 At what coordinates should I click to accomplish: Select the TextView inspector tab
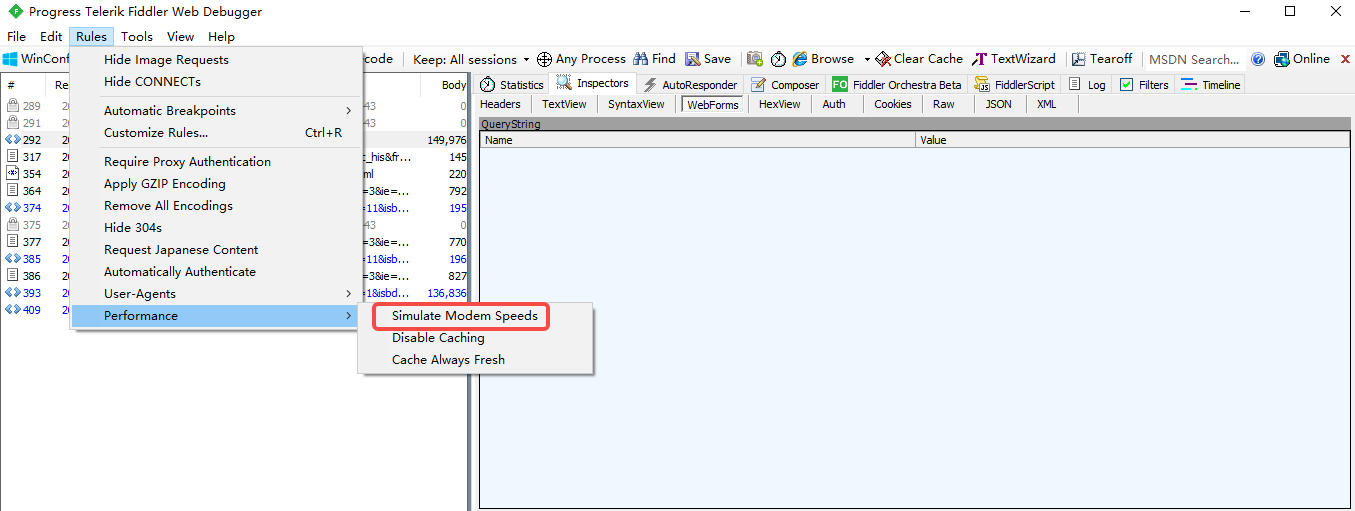[x=564, y=104]
